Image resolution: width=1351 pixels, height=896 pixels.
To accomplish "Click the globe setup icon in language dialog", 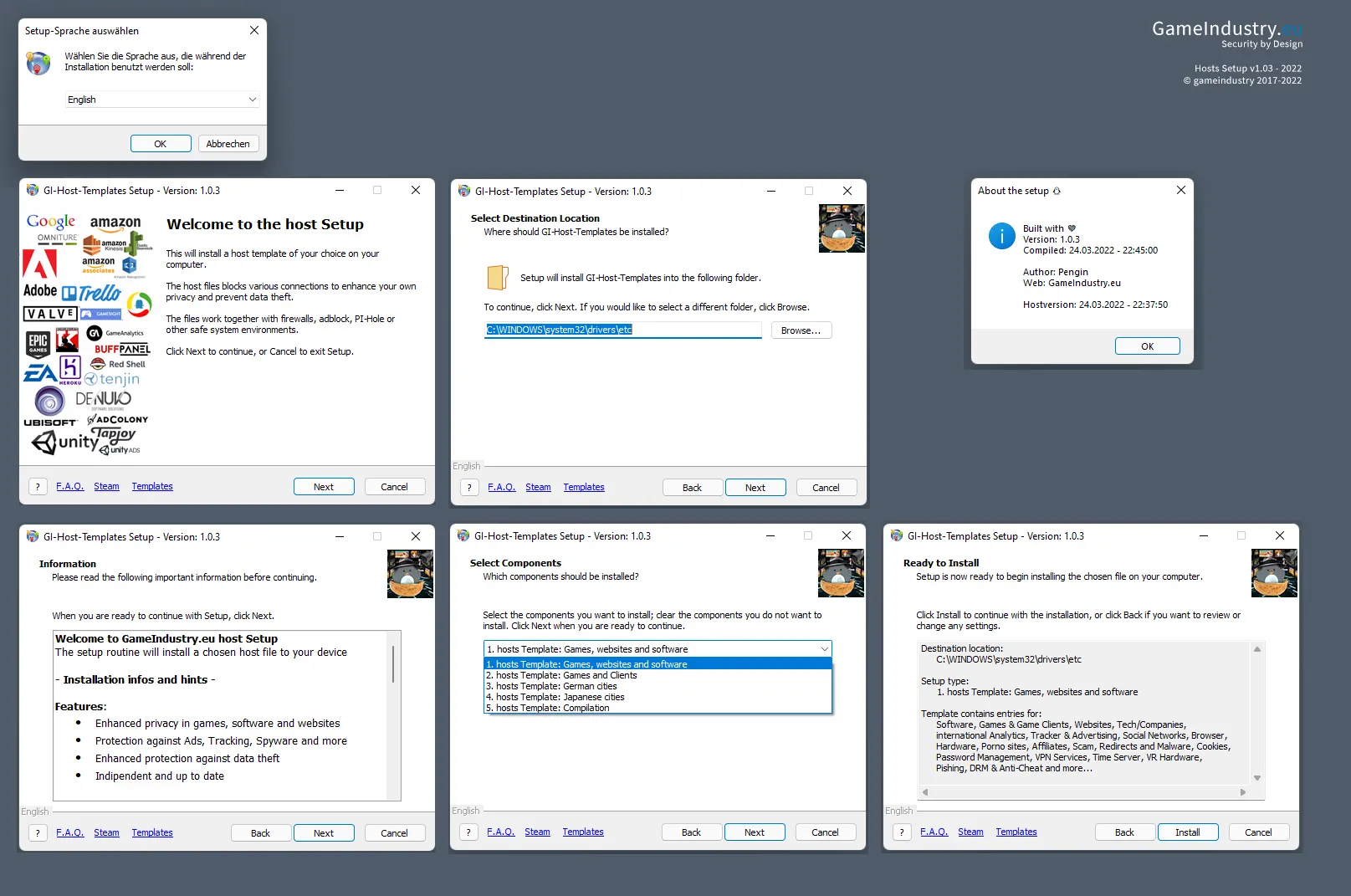I will (x=38, y=63).
